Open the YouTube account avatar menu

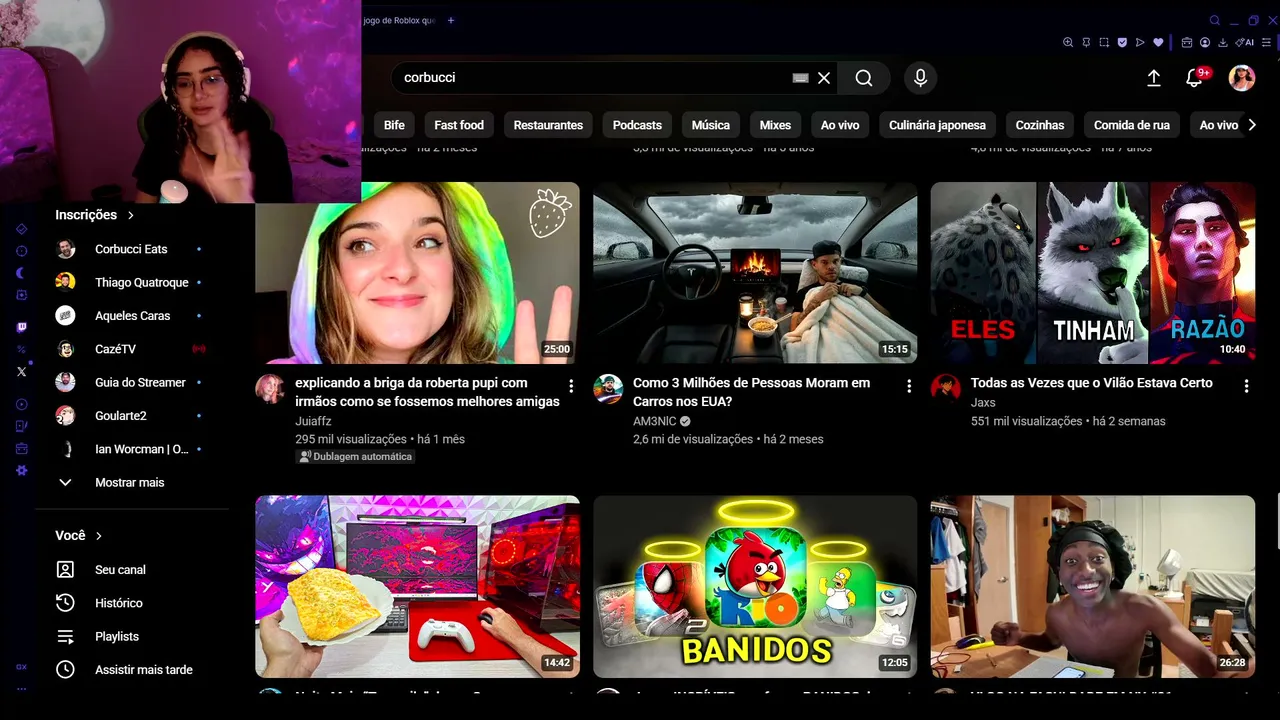(1242, 78)
